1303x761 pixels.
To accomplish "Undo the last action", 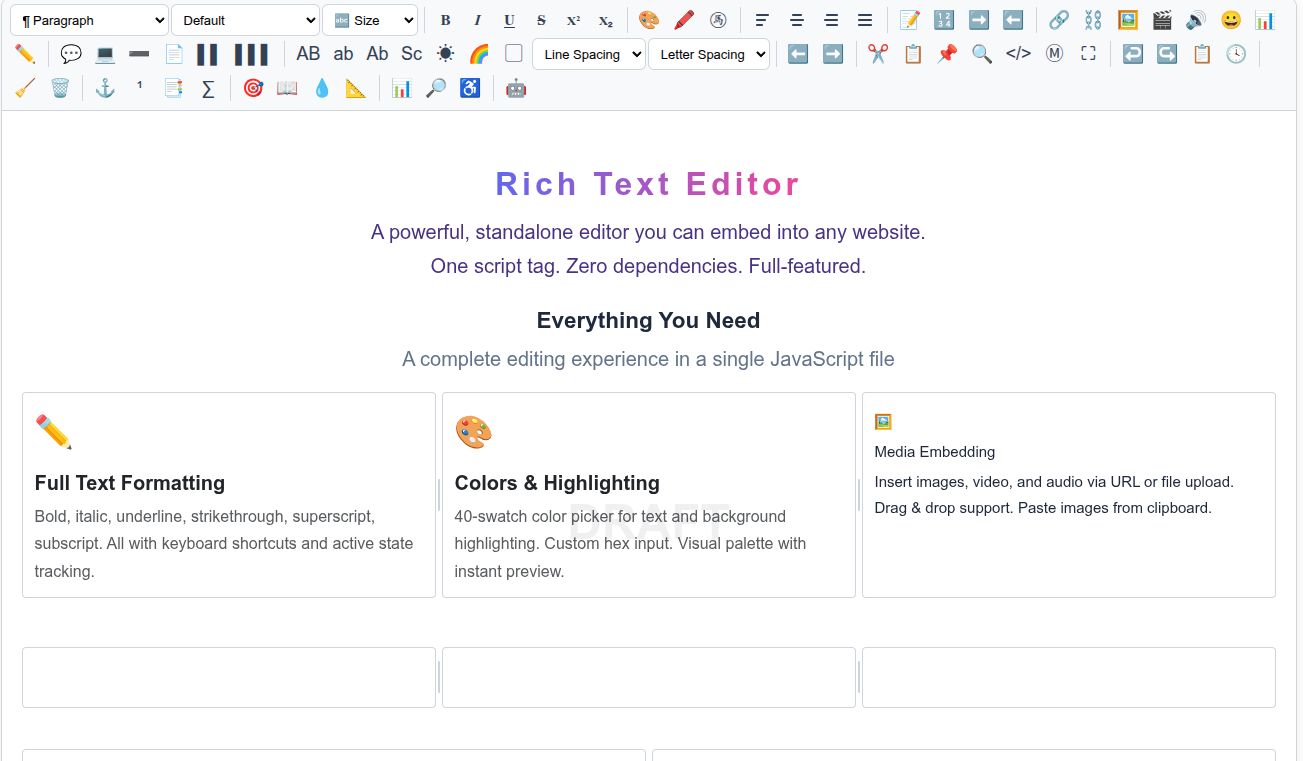I will point(1132,54).
